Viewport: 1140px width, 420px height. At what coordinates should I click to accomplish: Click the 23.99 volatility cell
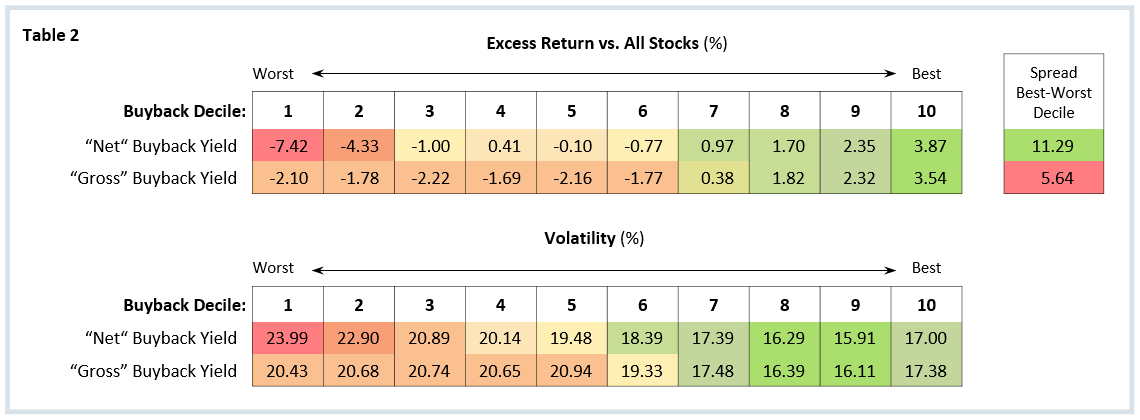click(x=287, y=339)
